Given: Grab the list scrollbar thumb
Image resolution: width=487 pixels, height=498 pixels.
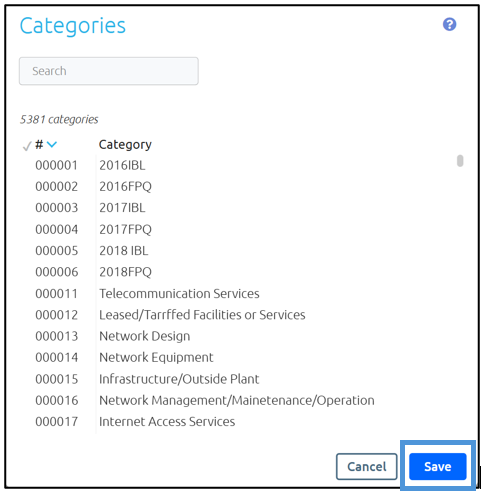Looking at the screenshot, I should point(460,161).
